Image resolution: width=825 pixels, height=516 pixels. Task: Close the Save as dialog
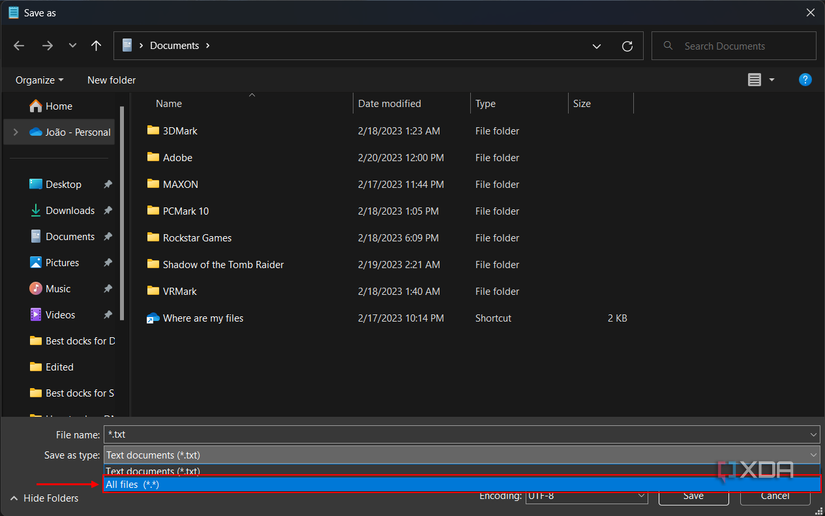(810, 12)
